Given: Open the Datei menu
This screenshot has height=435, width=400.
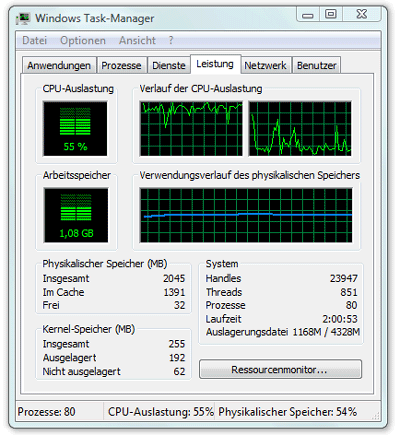Looking at the screenshot, I should point(34,40).
